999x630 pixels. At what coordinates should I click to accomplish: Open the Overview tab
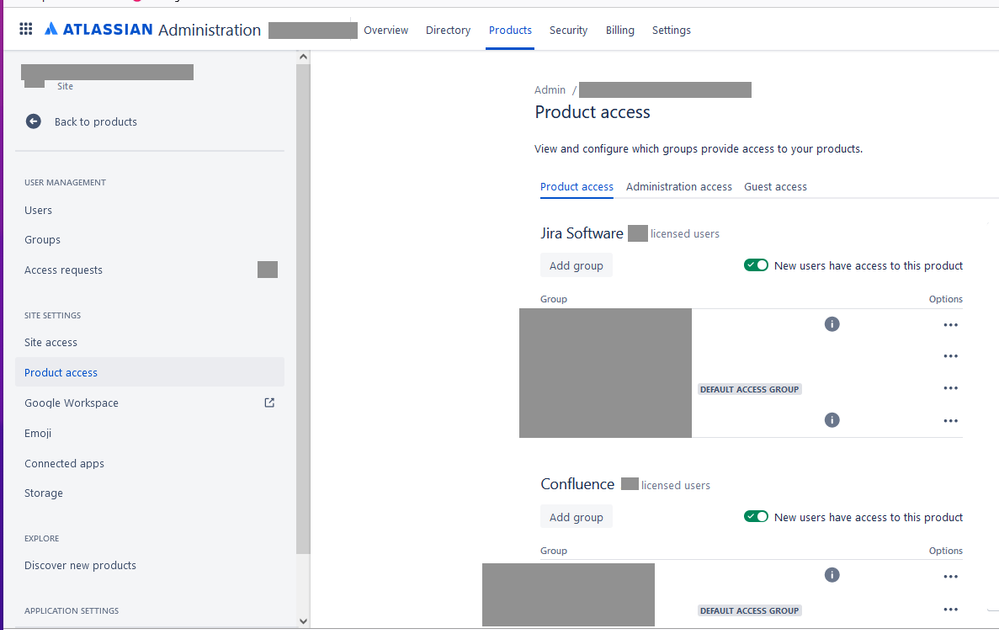385,30
